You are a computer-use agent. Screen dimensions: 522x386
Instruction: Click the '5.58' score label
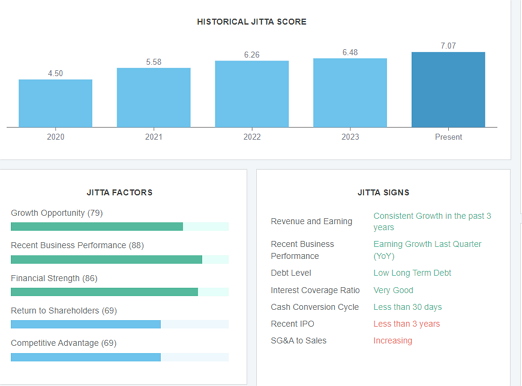pyautogui.click(x=154, y=62)
